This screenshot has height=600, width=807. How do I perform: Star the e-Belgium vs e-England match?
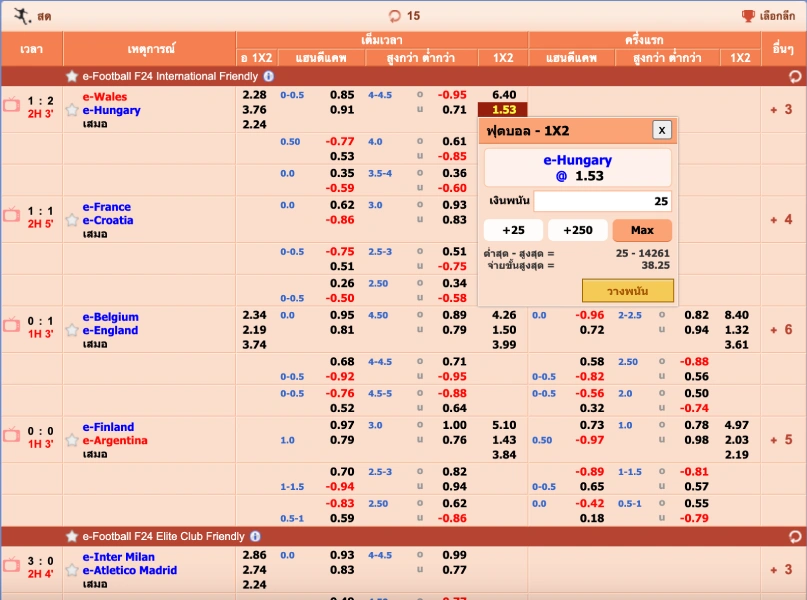click(x=71, y=330)
